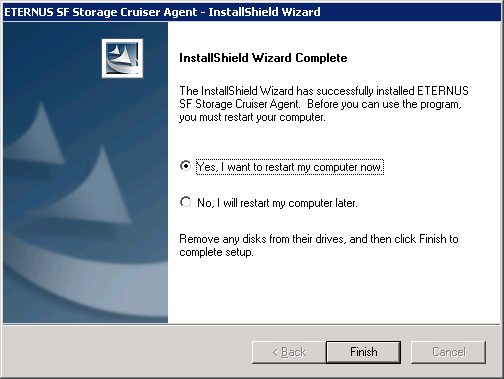
Task: Click the gray footer area beside Back
Action: (x=127, y=352)
